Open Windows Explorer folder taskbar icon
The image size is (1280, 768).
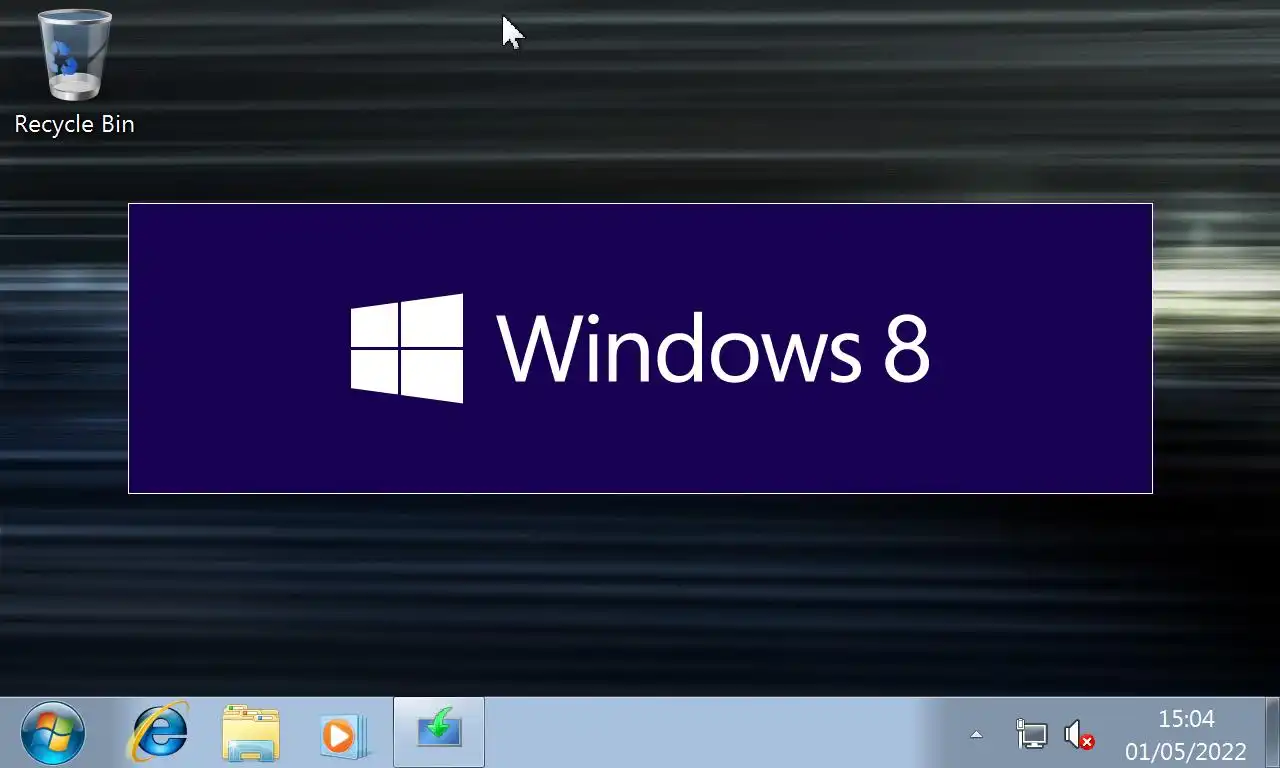click(250, 733)
